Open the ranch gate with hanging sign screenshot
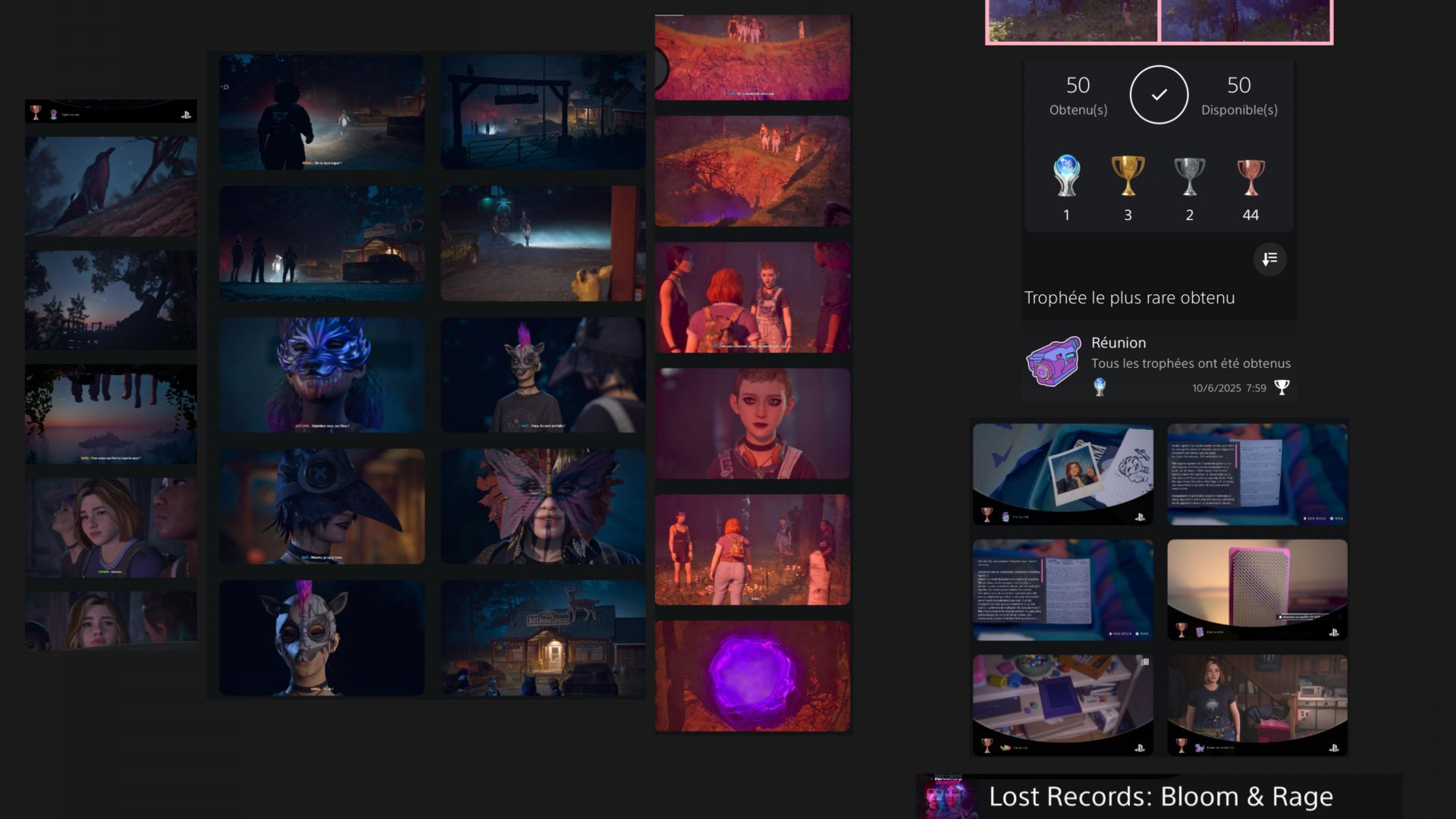This screenshot has height=819, width=1456. [543, 111]
